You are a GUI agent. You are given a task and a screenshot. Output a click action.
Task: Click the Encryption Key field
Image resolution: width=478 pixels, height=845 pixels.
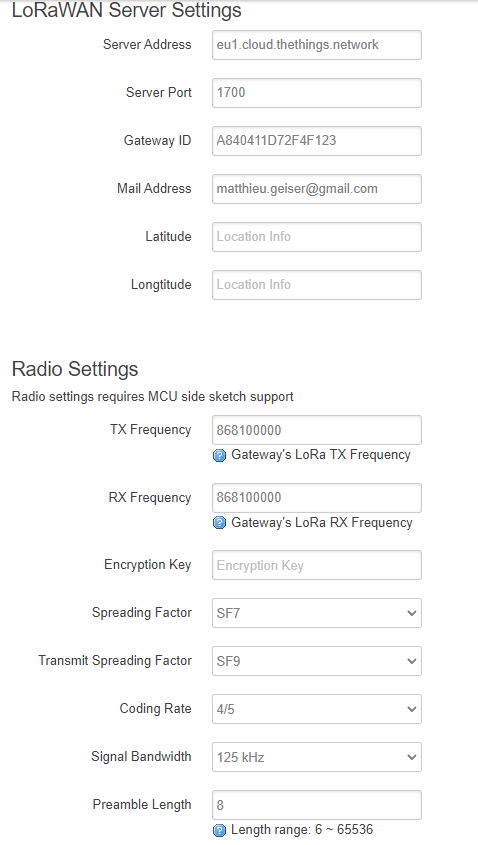click(x=317, y=565)
